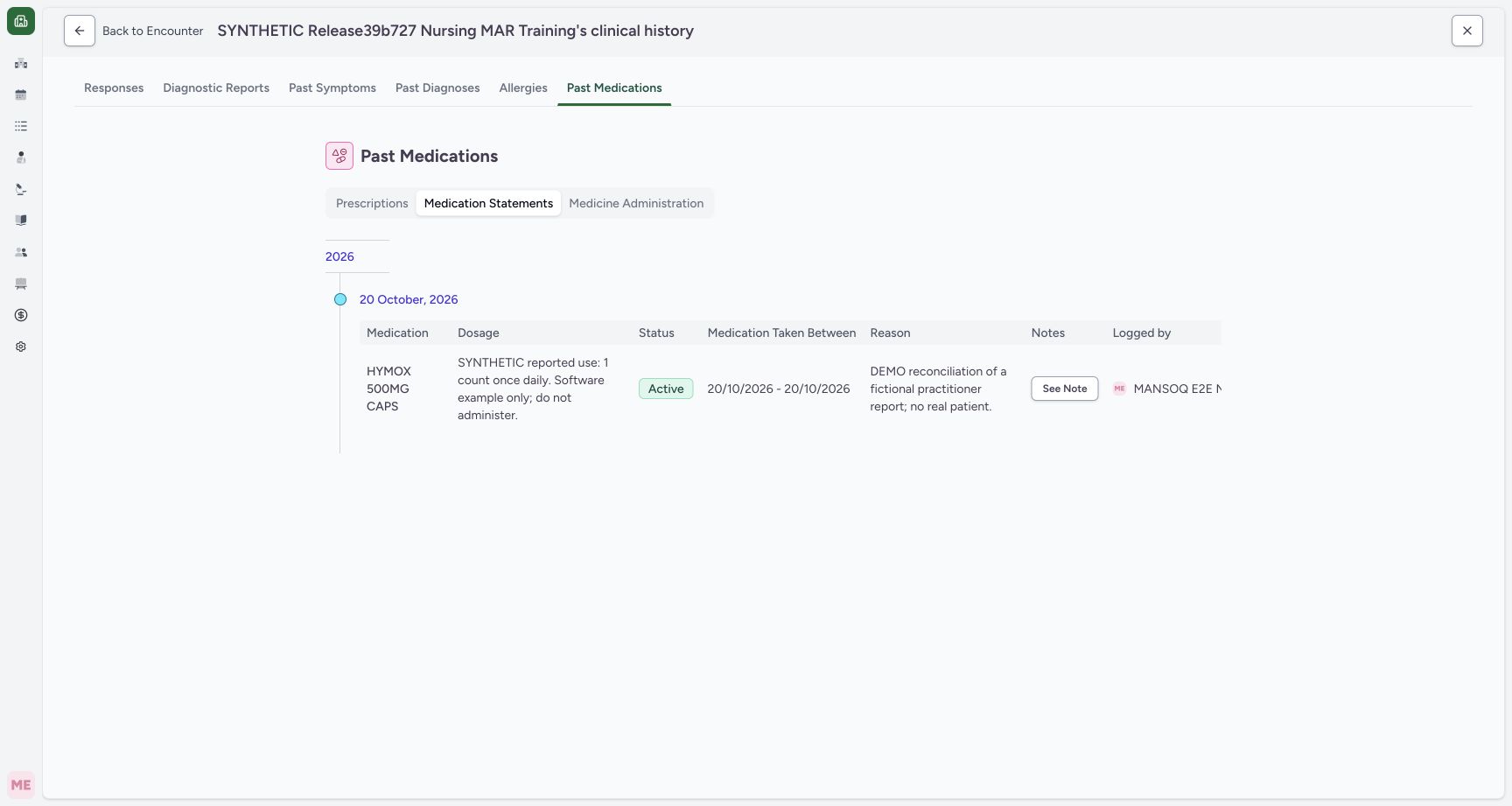Click the SYNTHETIC reported use dosage text
This screenshot has height=806, width=1512.
533,389
